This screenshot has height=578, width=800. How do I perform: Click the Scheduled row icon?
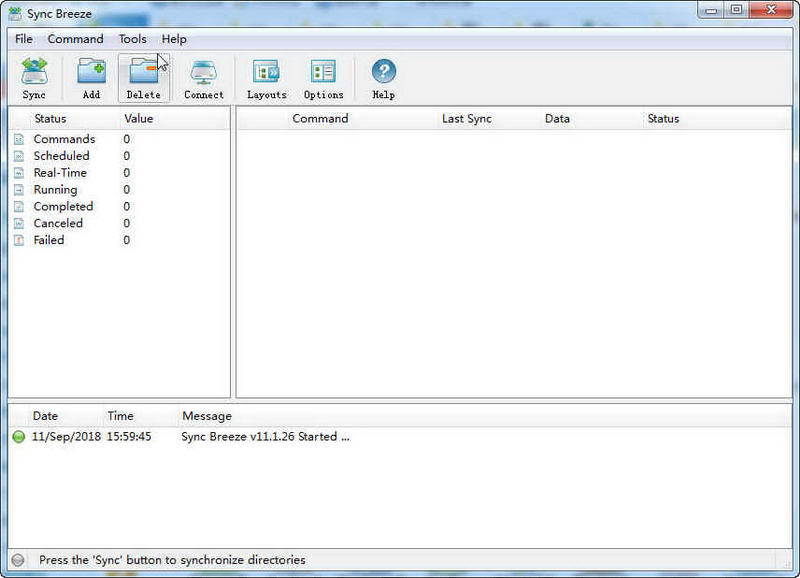pyautogui.click(x=19, y=156)
